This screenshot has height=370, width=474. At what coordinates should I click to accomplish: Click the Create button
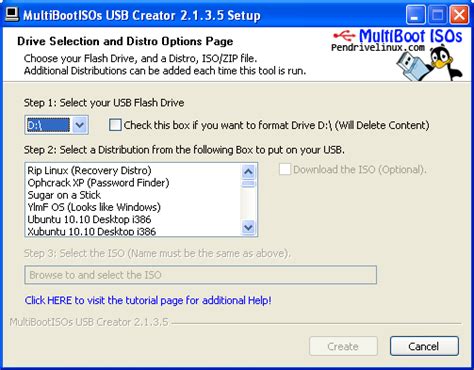coord(343,346)
